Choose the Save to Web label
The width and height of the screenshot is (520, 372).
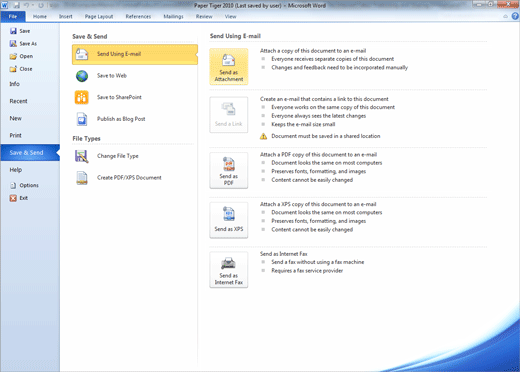112,76
